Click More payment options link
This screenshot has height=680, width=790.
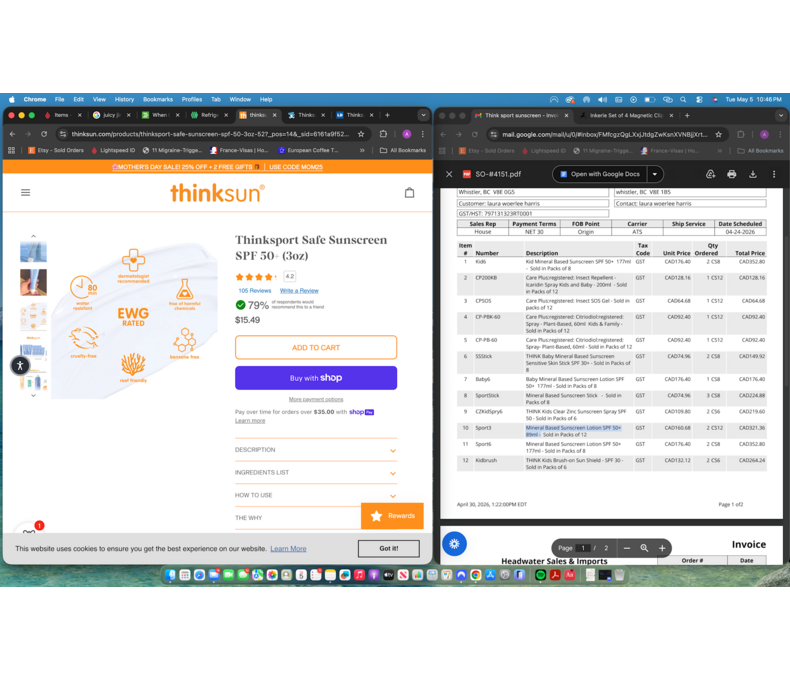pyautogui.click(x=316, y=399)
